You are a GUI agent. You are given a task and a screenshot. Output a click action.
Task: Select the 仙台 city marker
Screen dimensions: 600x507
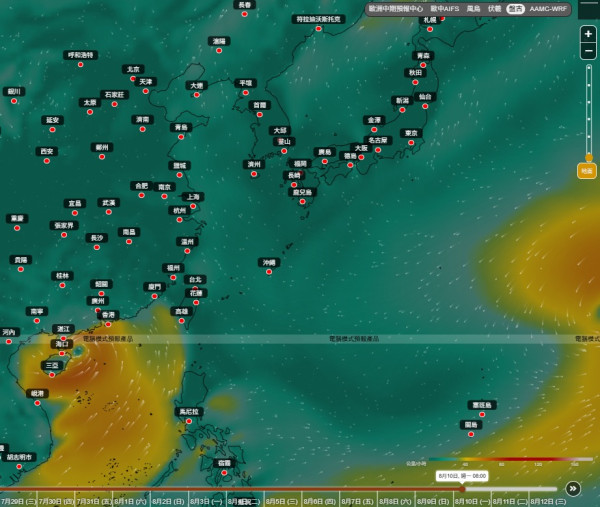coord(425,106)
